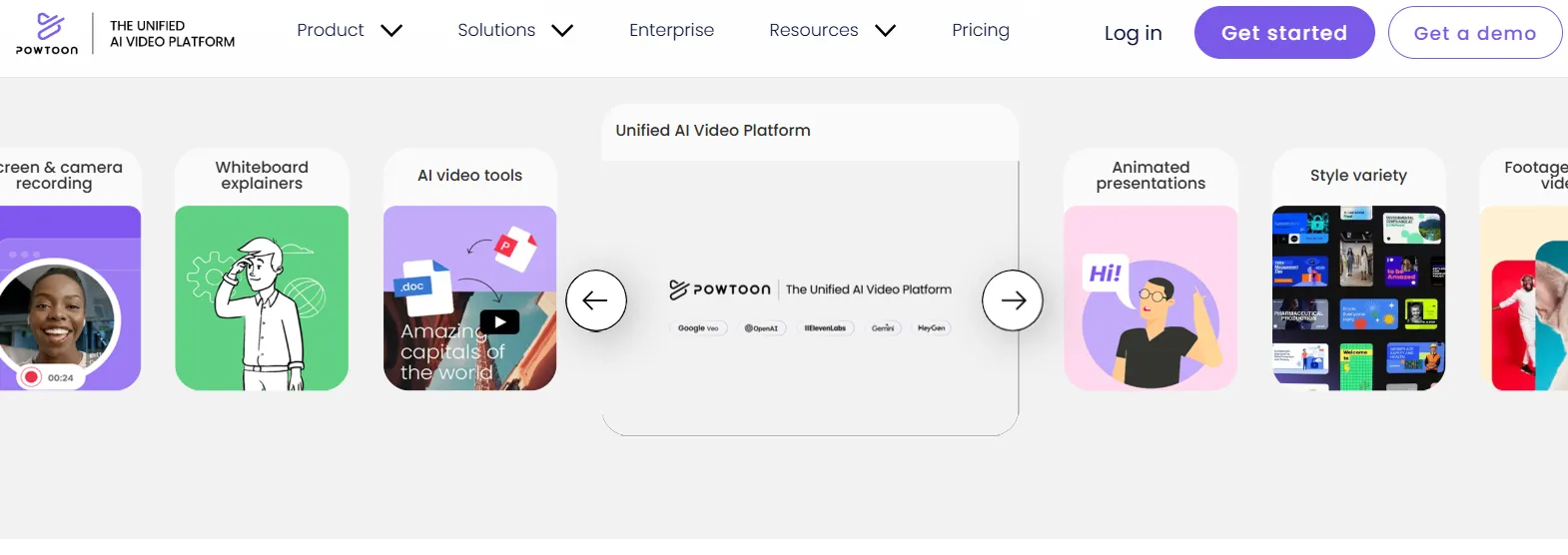Image resolution: width=1568 pixels, height=555 pixels.
Task: Click the Google Veo logo badge
Action: click(x=697, y=328)
